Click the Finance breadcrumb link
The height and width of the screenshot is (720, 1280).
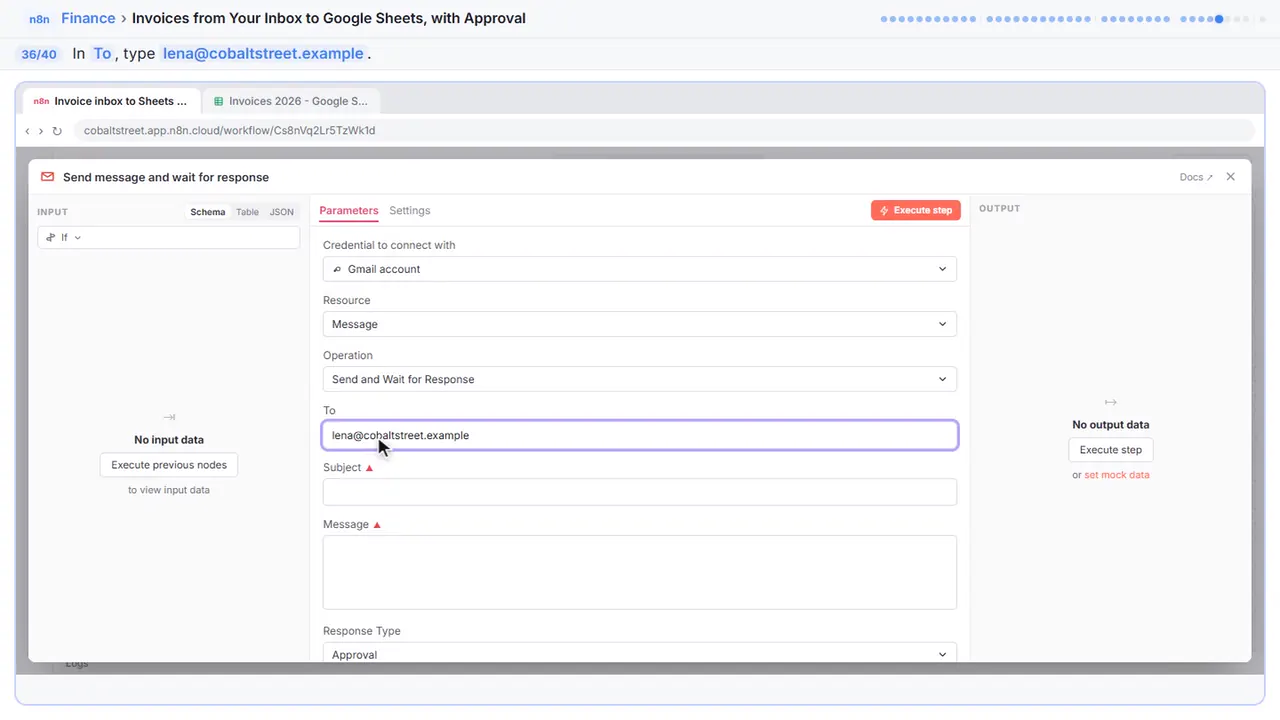pyautogui.click(x=88, y=18)
